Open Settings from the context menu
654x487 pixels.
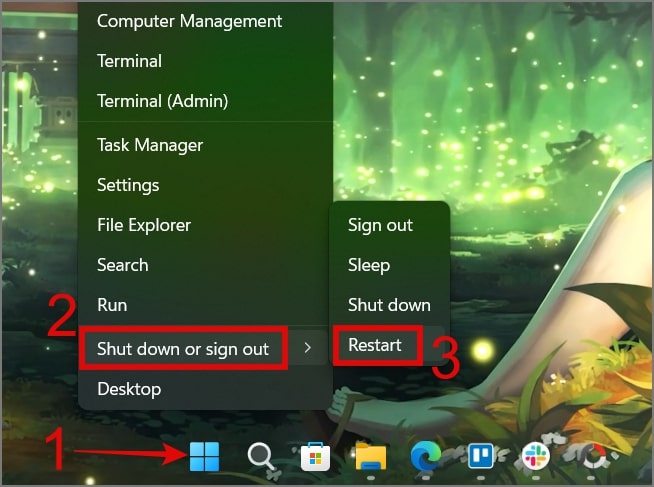point(128,185)
